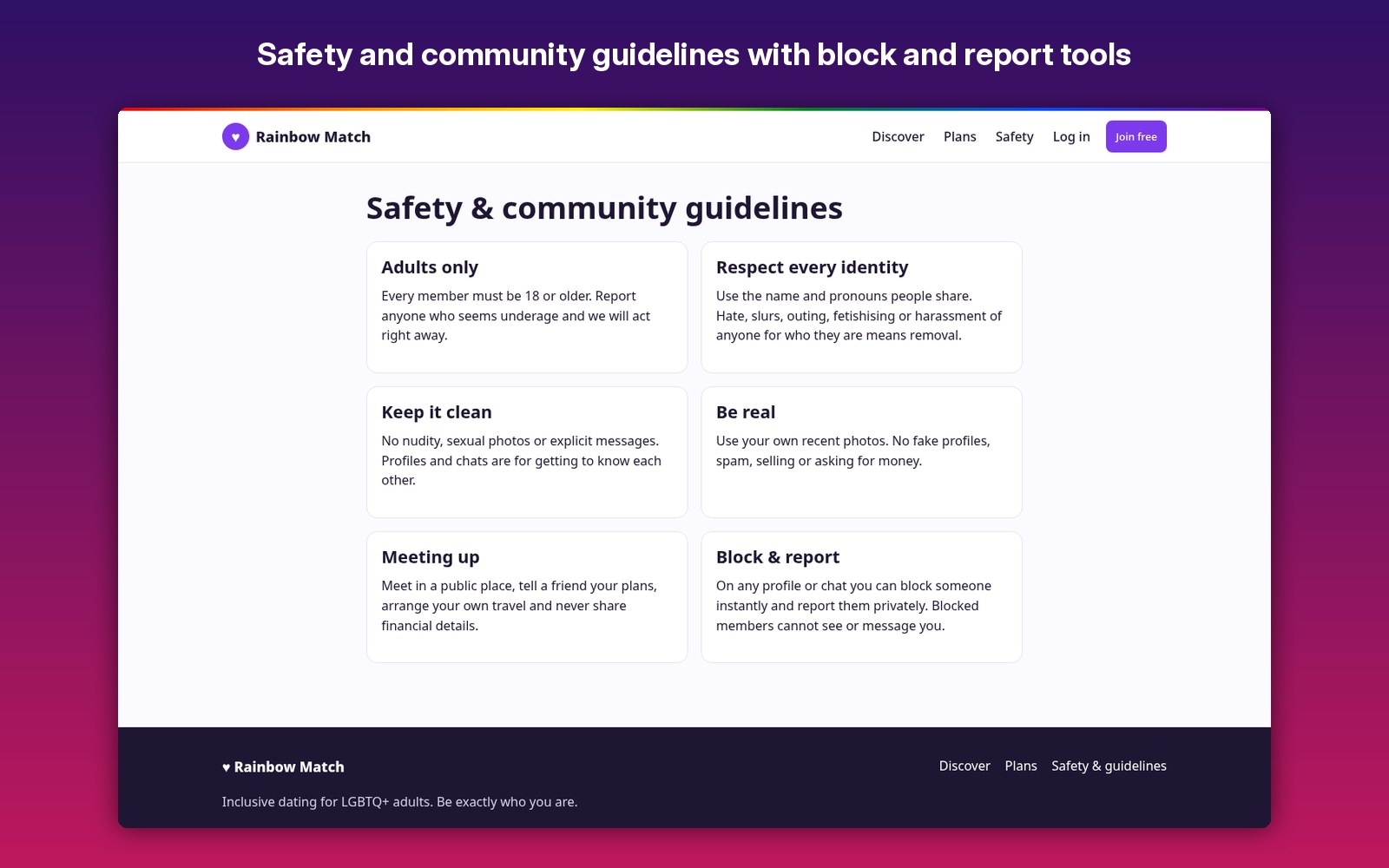Image resolution: width=1389 pixels, height=868 pixels.
Task: Open Discover in the top navigation
Action: (898, 137)
